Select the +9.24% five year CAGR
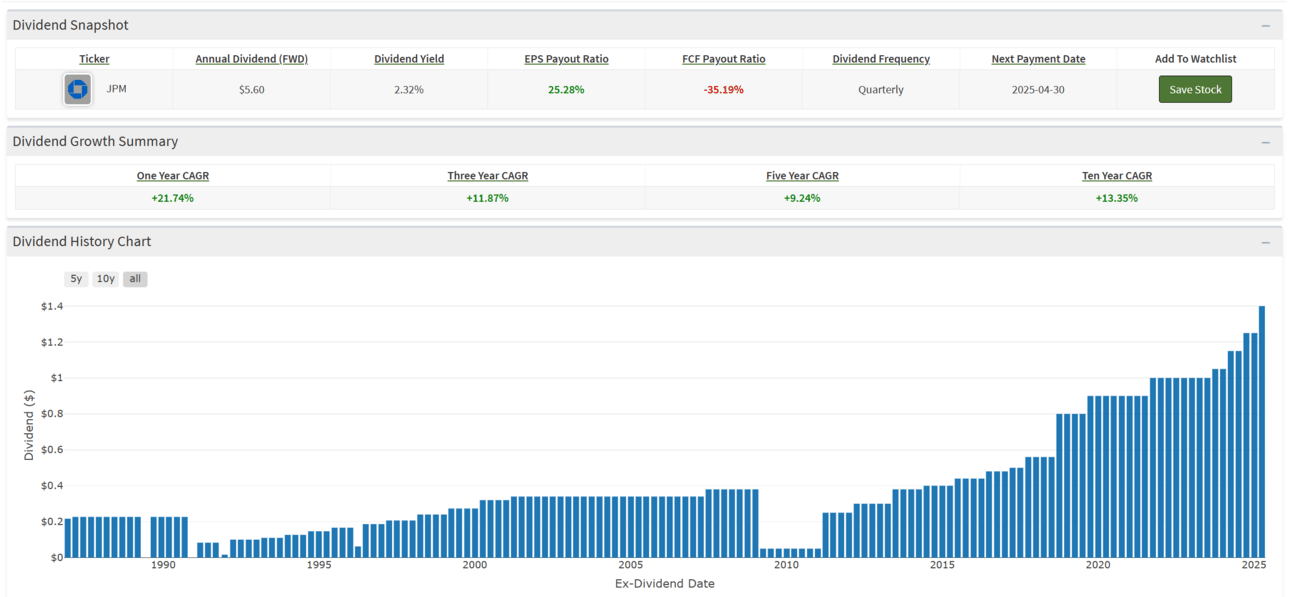The image size is (1292, 597). [x=802, y=198]
